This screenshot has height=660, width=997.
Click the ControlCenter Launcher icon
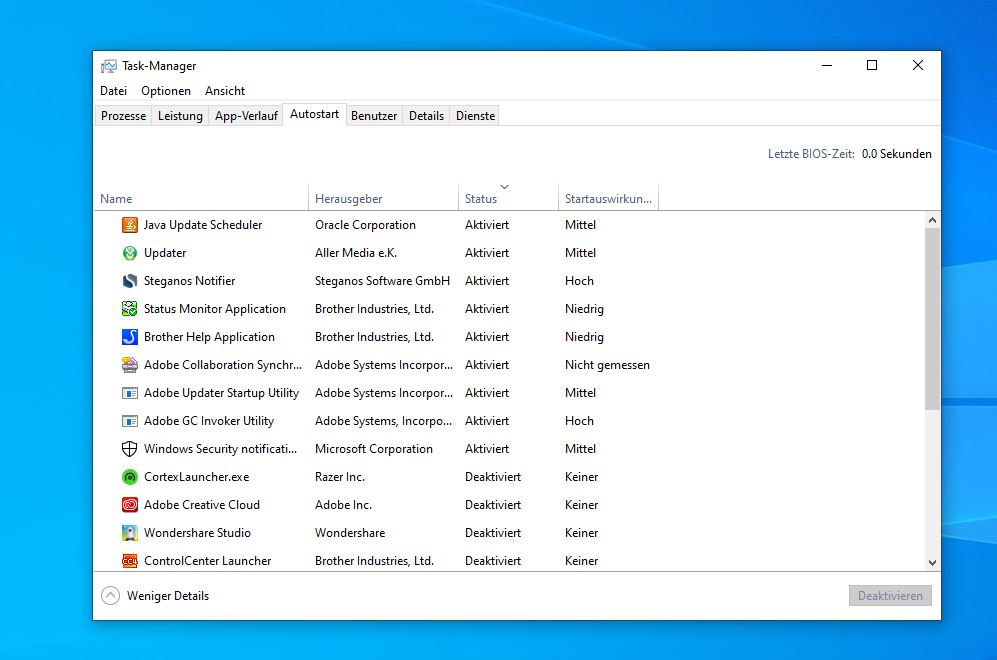(130, 561)
